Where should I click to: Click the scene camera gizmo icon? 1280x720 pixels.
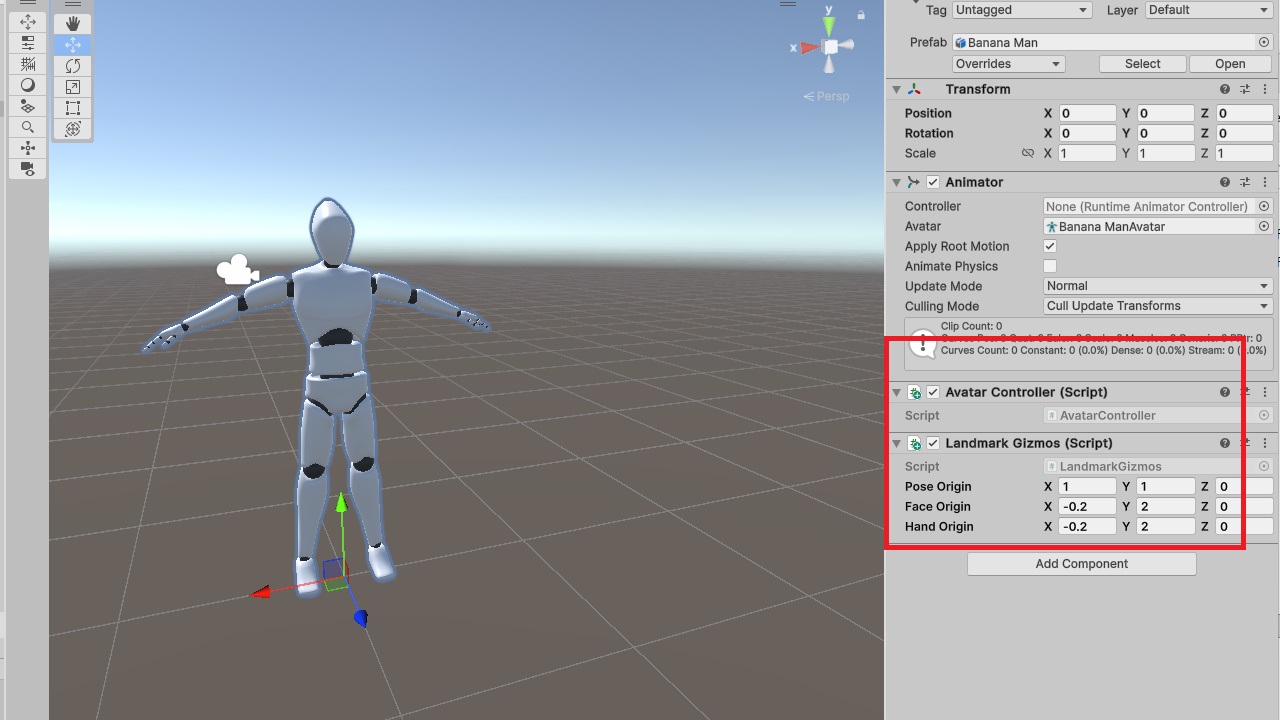tap(238, 270)
